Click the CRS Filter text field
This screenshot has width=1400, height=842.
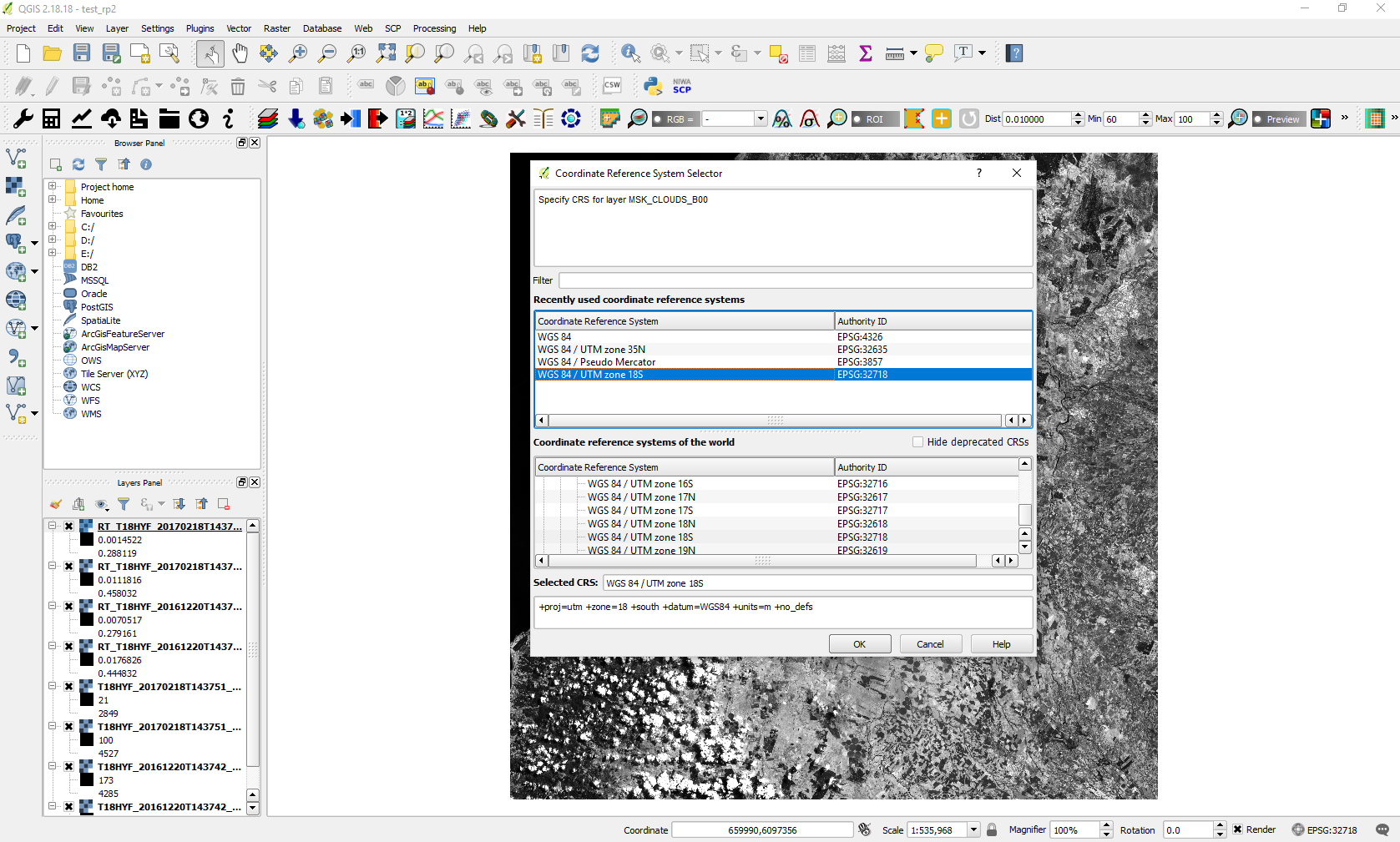tap(795, 280)
